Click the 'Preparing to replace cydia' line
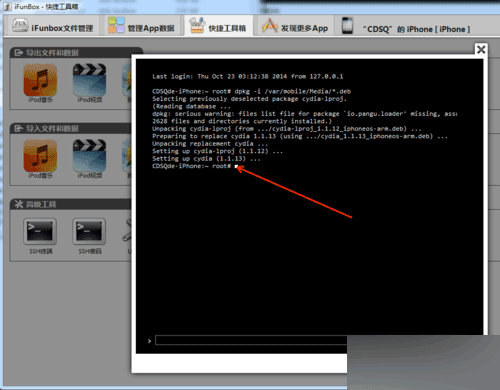500x390 pixels. (300, 136)
